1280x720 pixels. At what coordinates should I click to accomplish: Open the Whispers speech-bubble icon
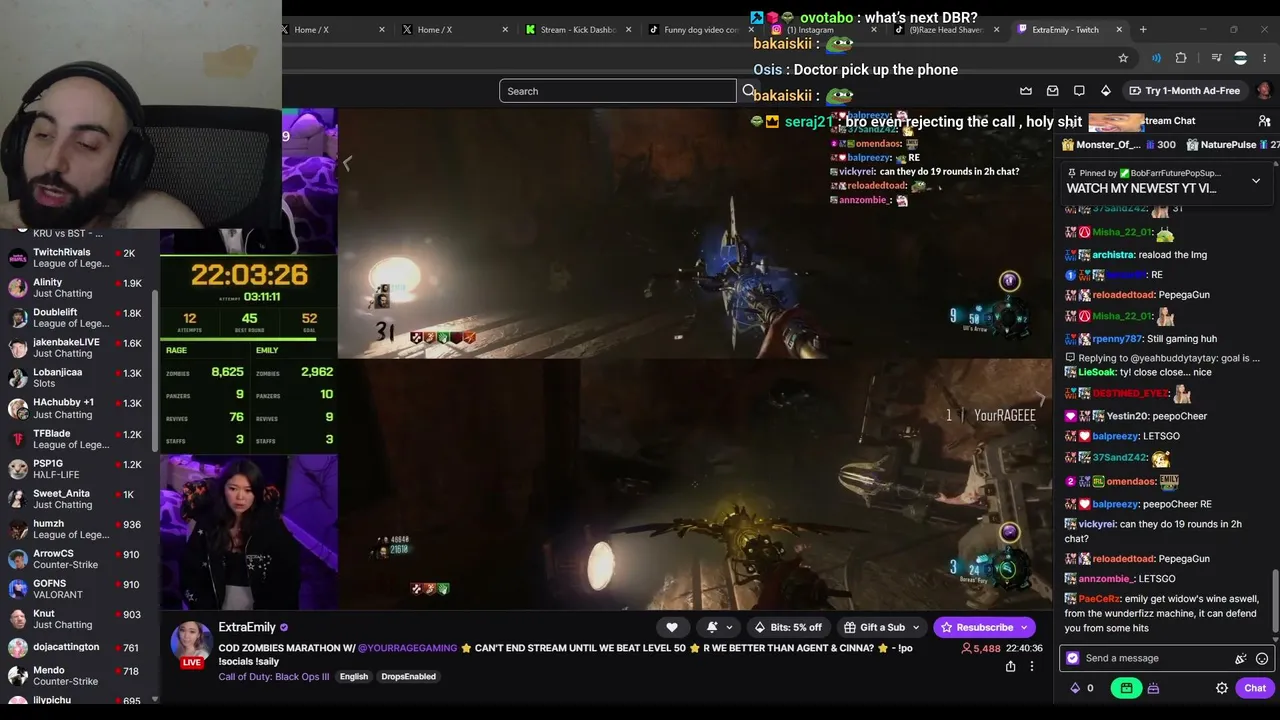1079,91
